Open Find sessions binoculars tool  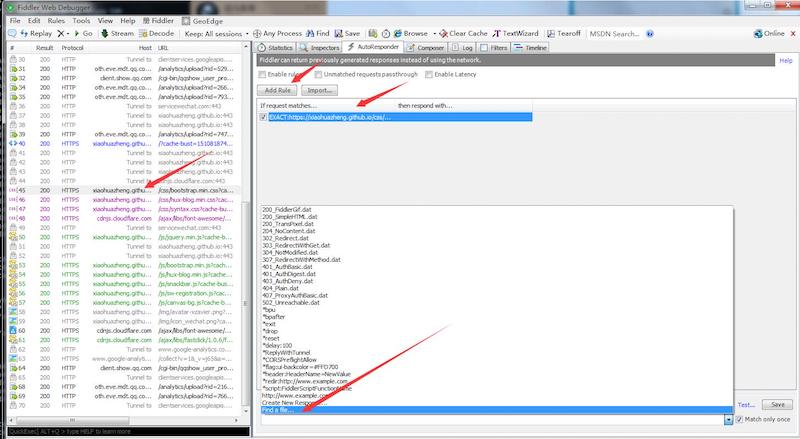[x=317, y=33]
